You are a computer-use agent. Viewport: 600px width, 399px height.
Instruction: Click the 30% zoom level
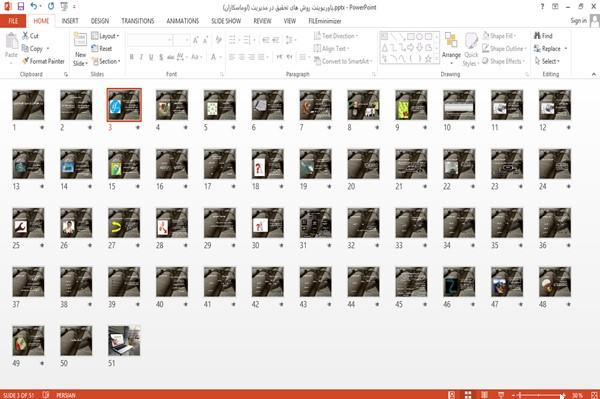point(577,395)
